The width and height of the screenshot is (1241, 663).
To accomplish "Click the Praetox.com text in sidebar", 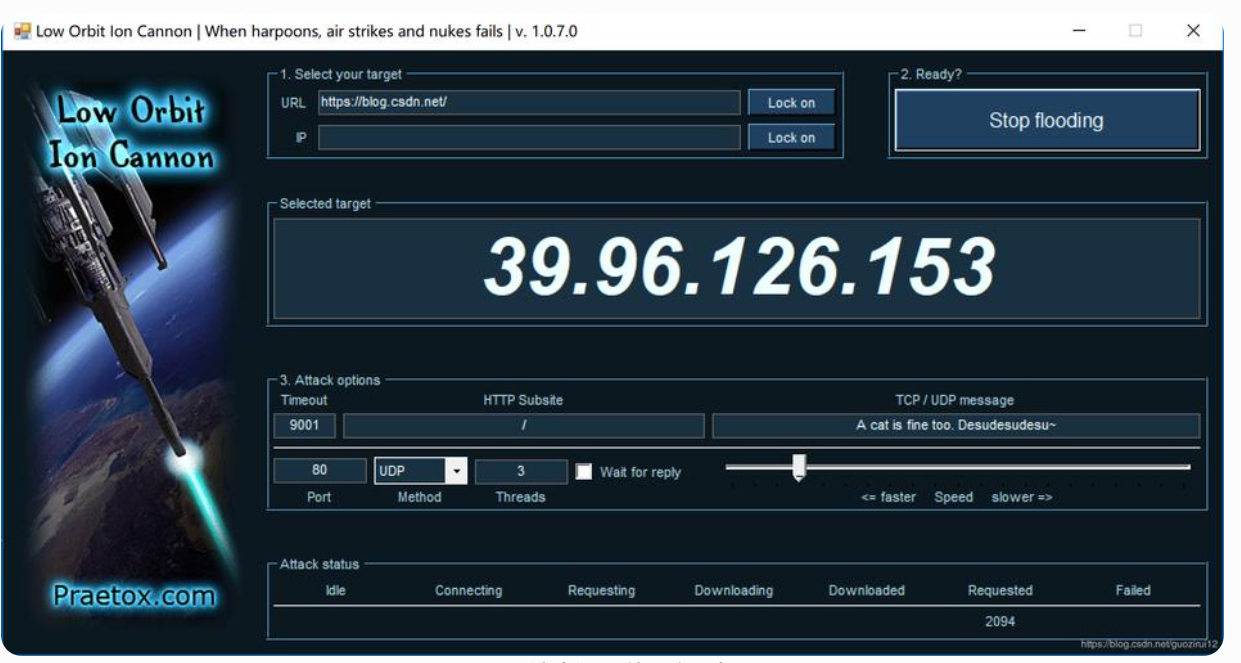I will 134,597.
